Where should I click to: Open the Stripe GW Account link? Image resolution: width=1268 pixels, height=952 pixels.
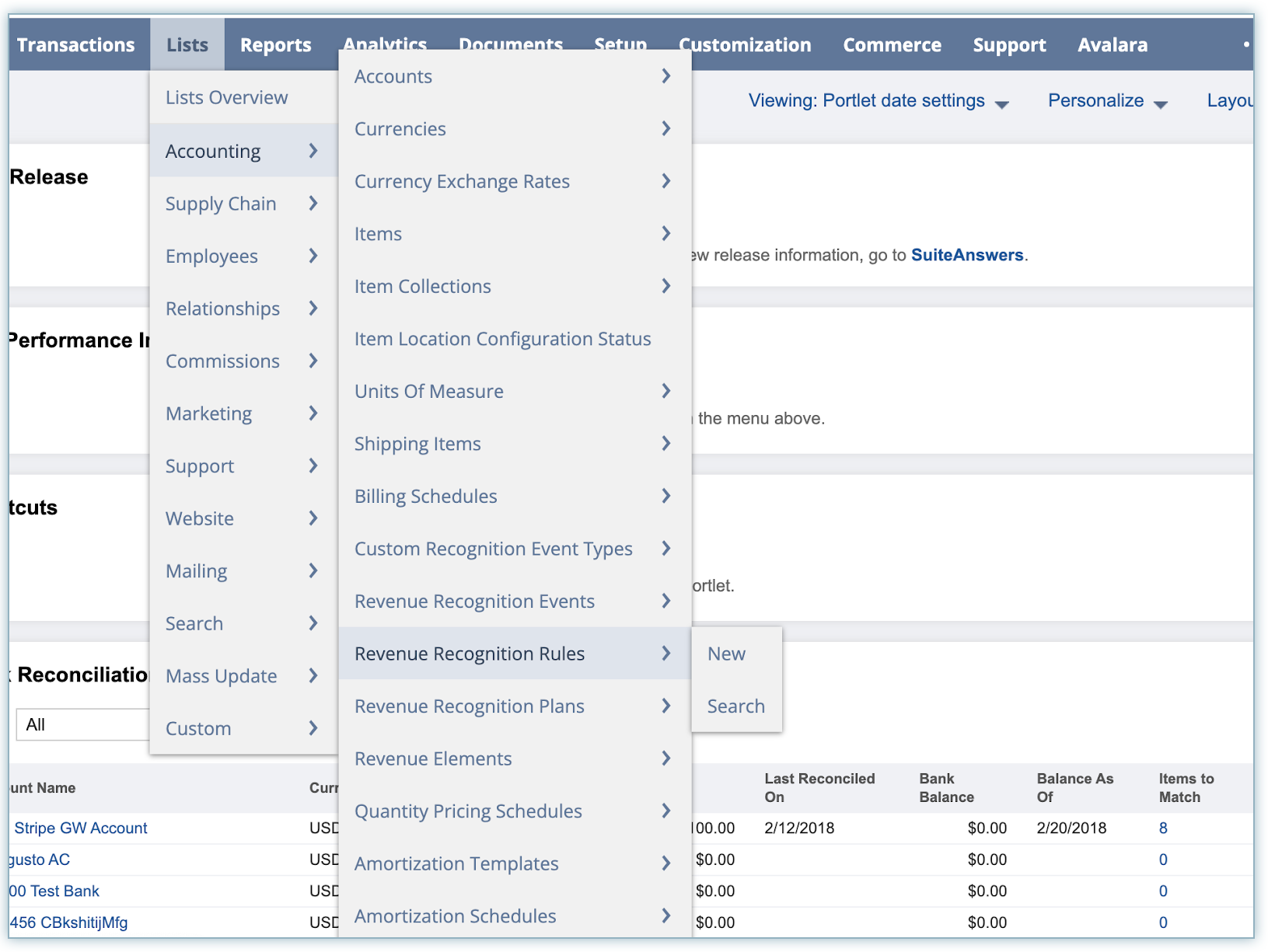click(81, 828)
